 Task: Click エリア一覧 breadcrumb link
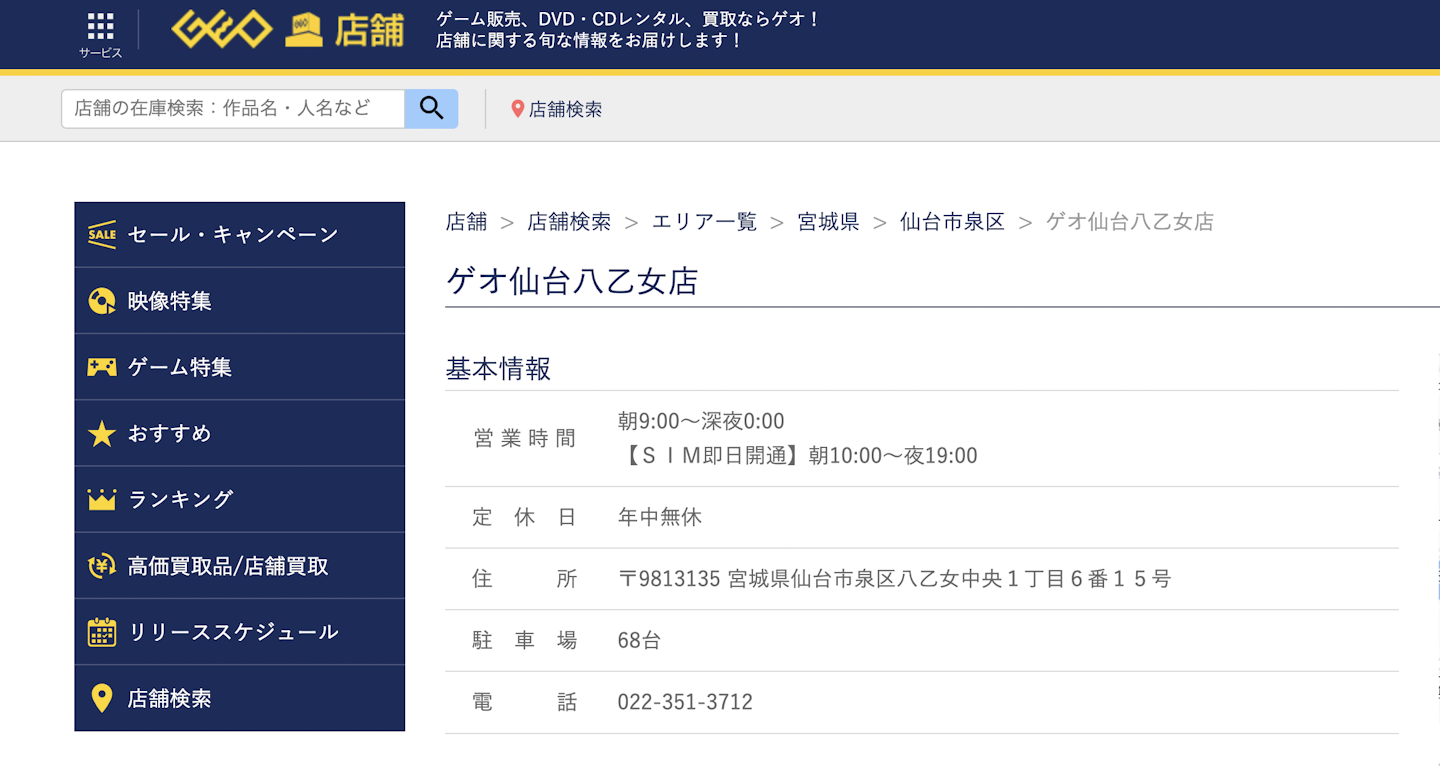pos(704,222)
